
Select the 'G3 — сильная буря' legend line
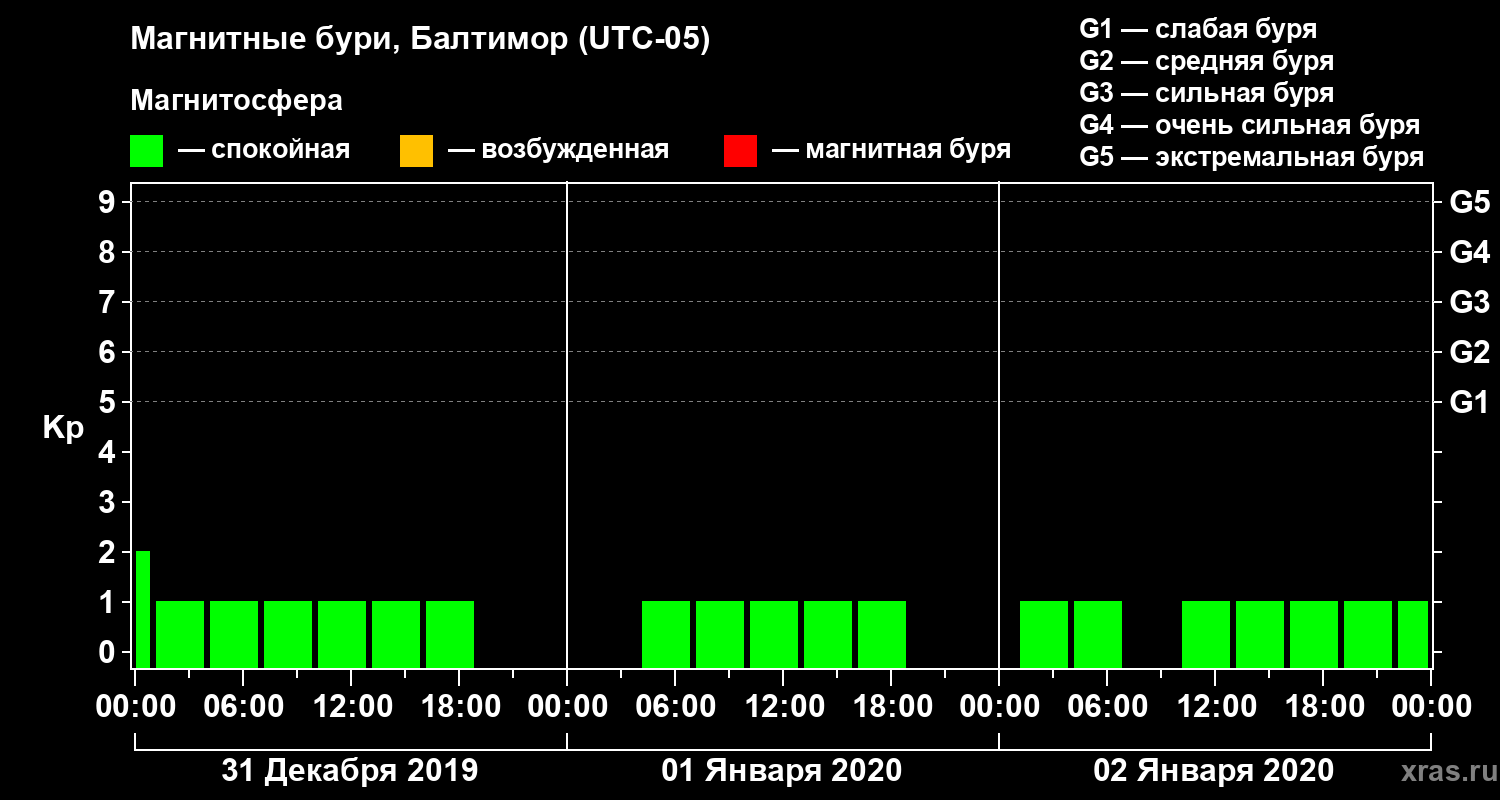1206,93
